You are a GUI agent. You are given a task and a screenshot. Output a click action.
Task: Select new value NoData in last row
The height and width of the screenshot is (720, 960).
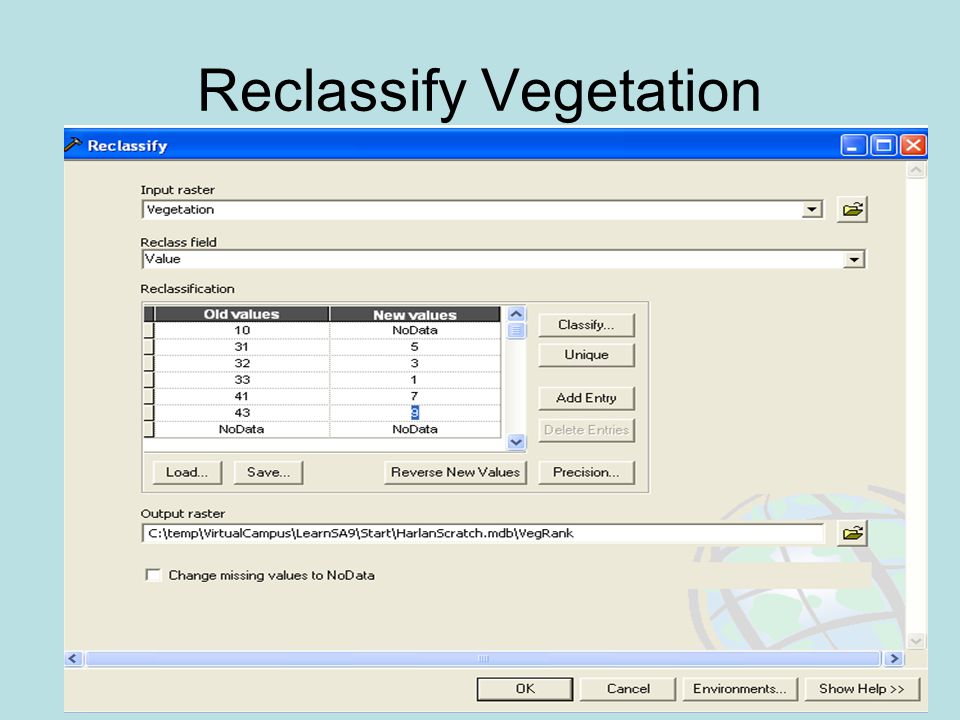coord(415,430)
